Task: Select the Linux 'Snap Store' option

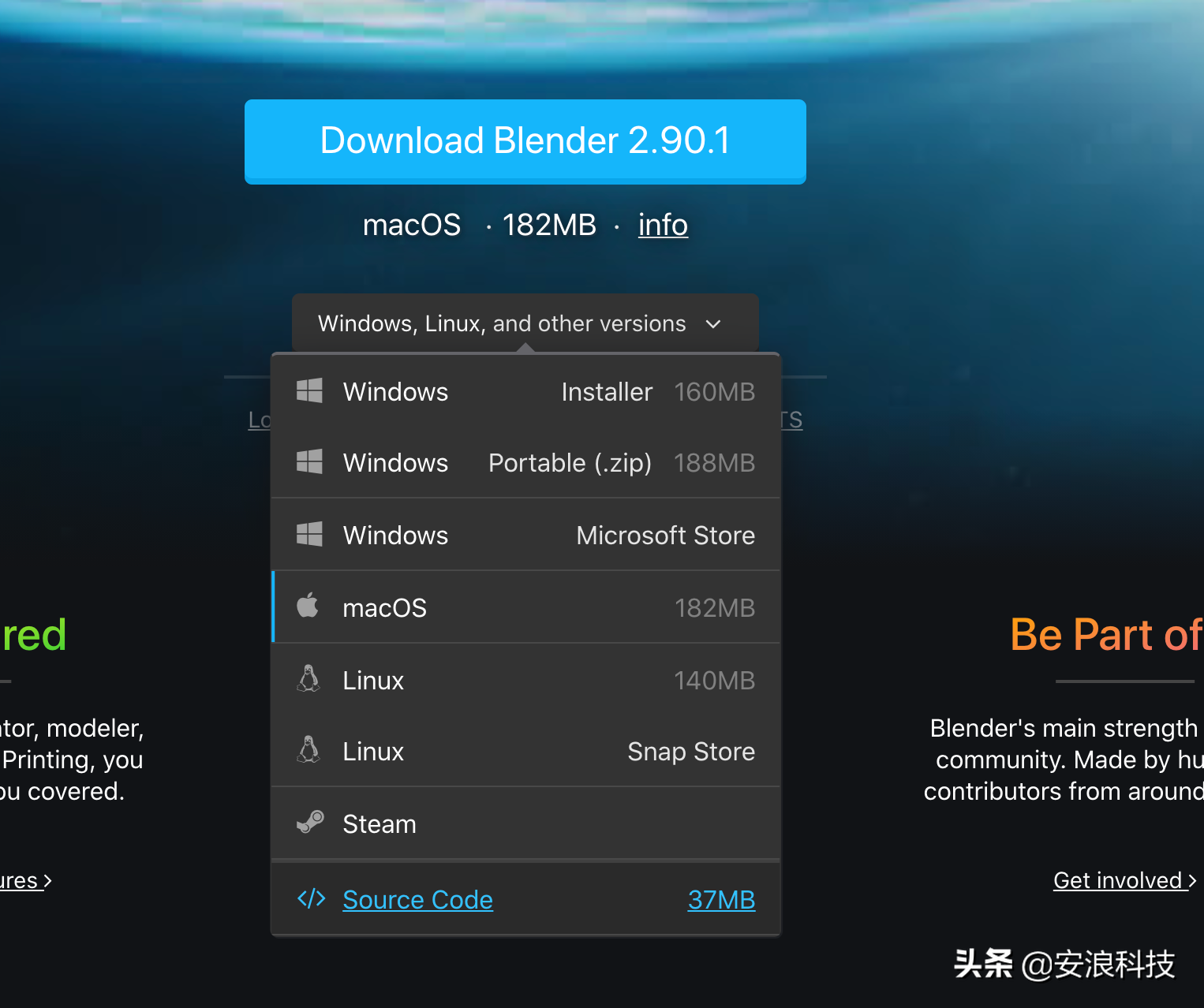Action: pos(525,751)
